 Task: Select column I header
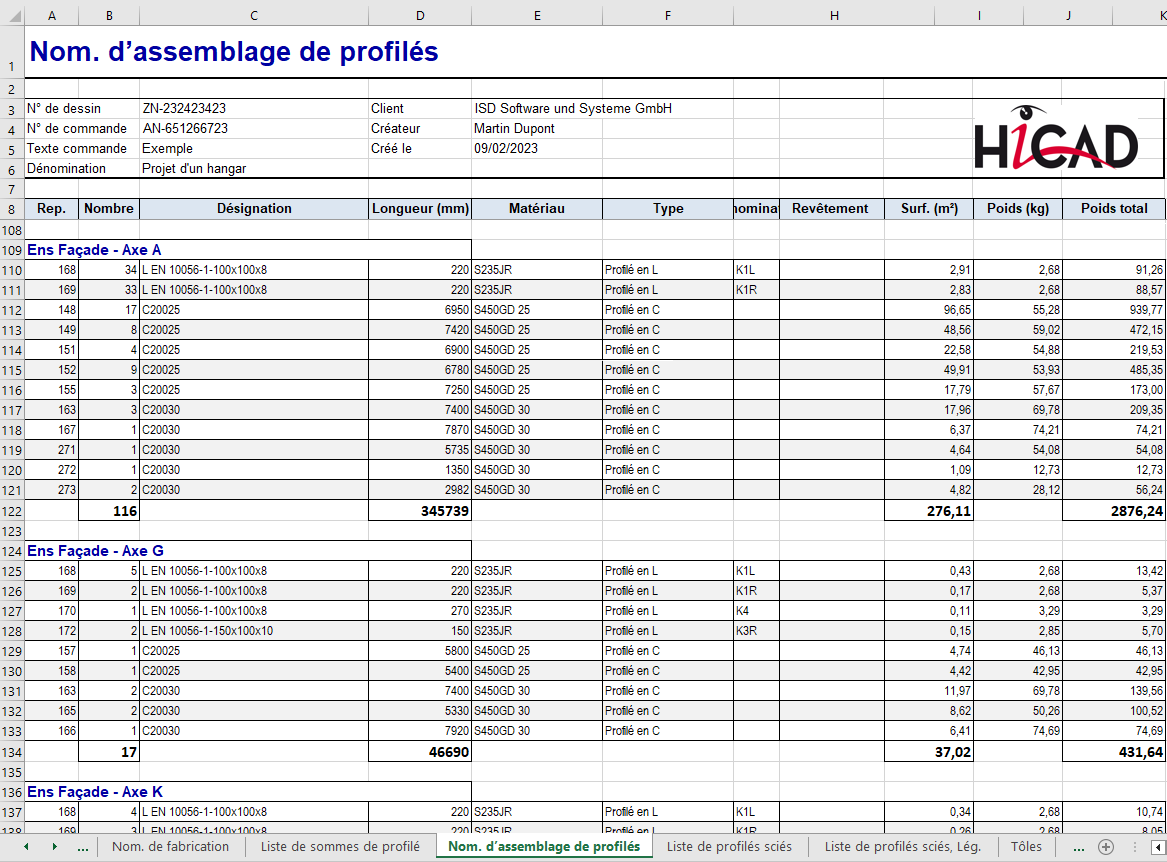pos(979,15)
